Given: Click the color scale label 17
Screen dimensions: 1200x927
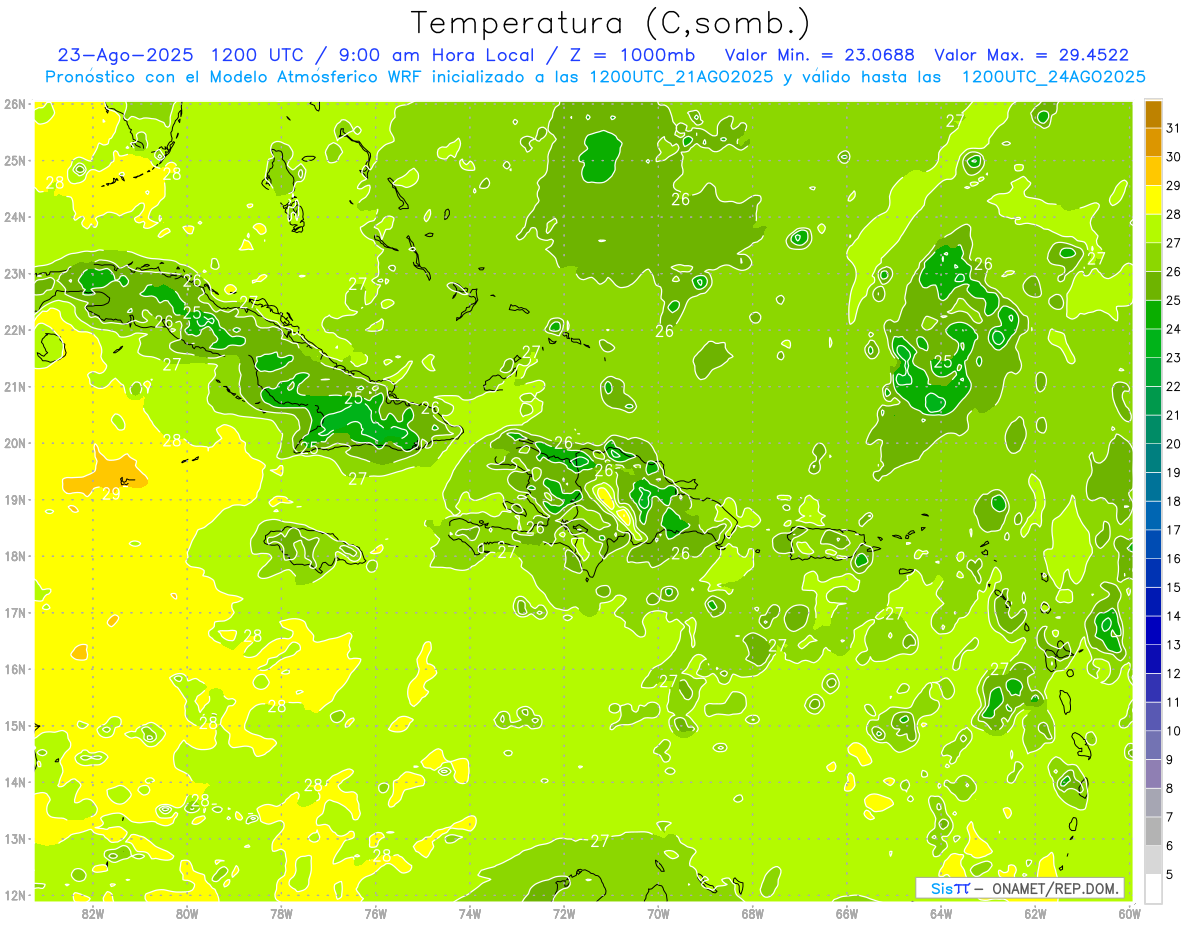Looking at the screenshot, I should [x=1173, y=530].
